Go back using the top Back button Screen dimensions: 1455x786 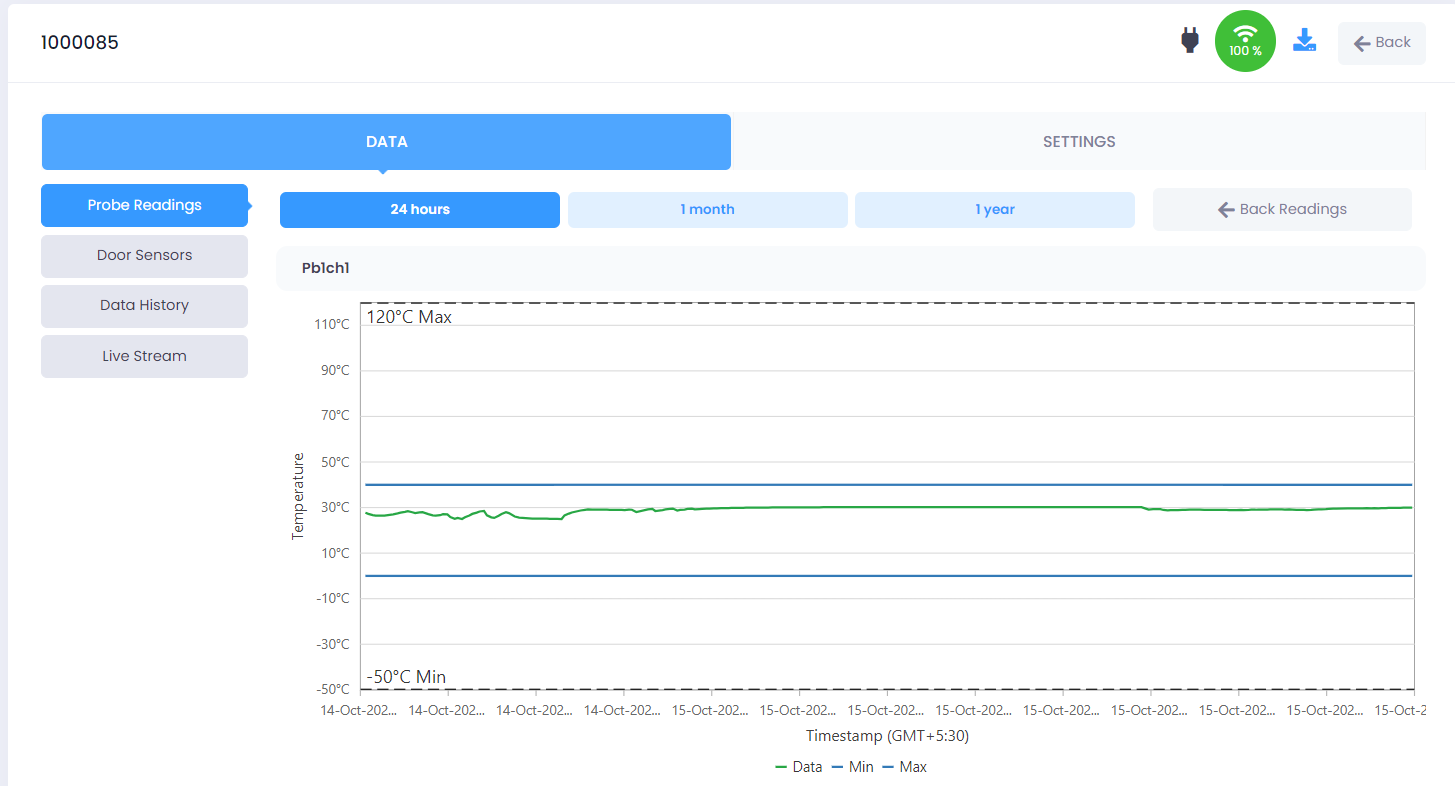tap(1381, 43)
